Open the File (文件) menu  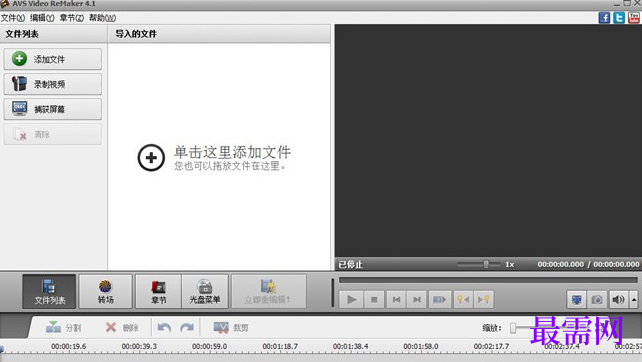[x=13, y=18]
